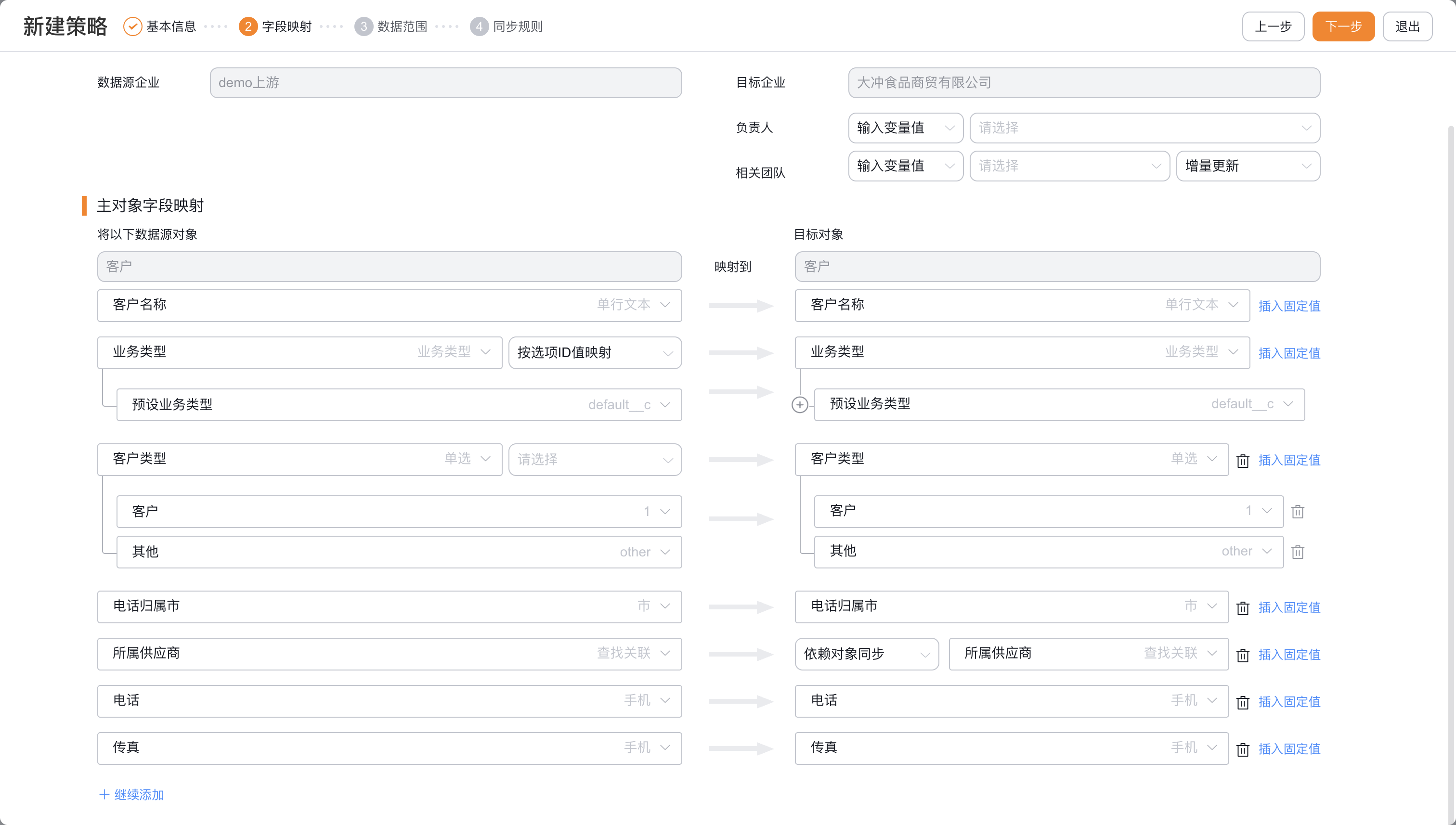Screen dimensions: 1456x825
Task: Click 插入固定值 for 业务类型
Action: [1289, 353]
